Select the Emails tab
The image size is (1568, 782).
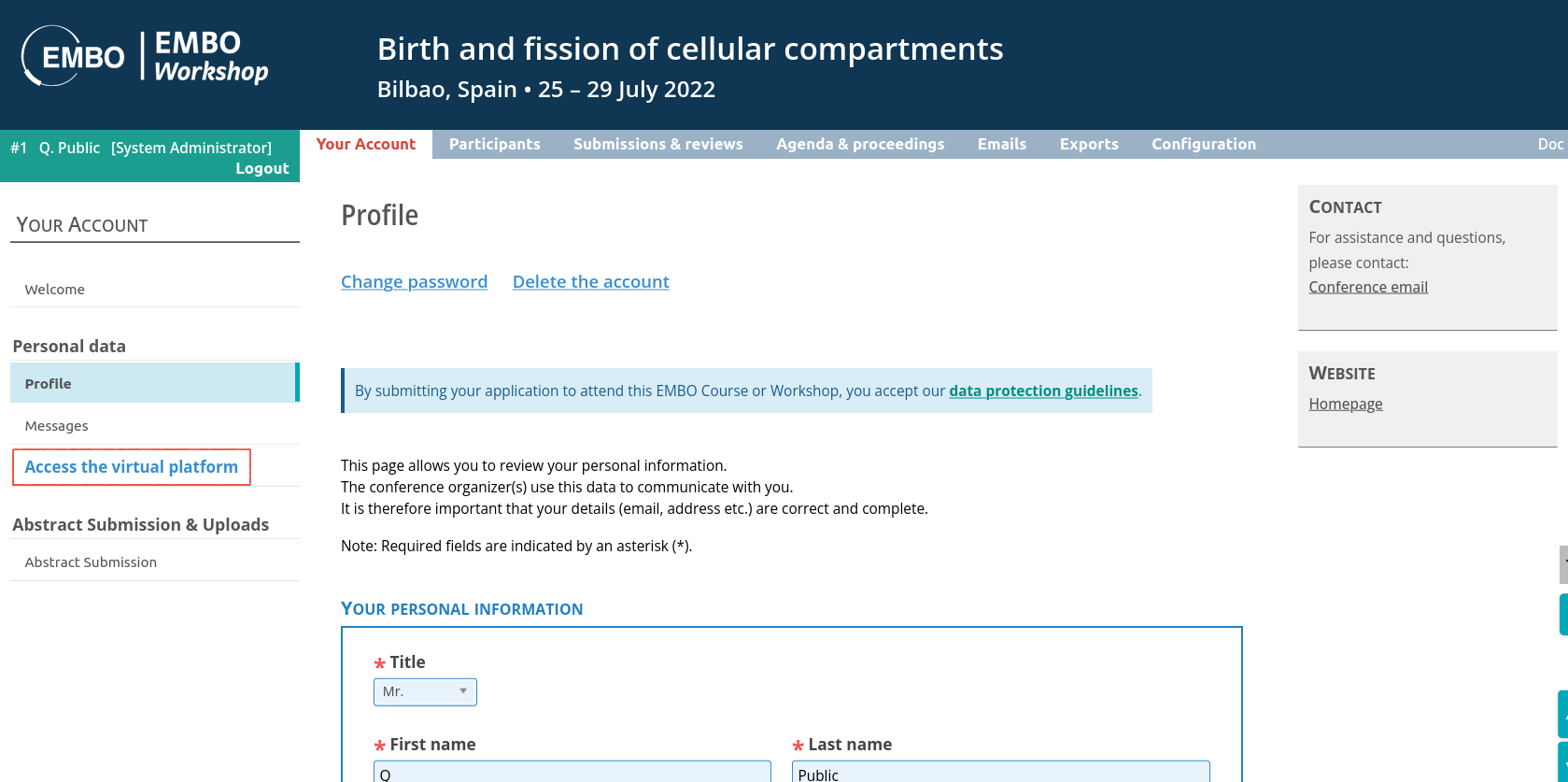[1001, 144]
